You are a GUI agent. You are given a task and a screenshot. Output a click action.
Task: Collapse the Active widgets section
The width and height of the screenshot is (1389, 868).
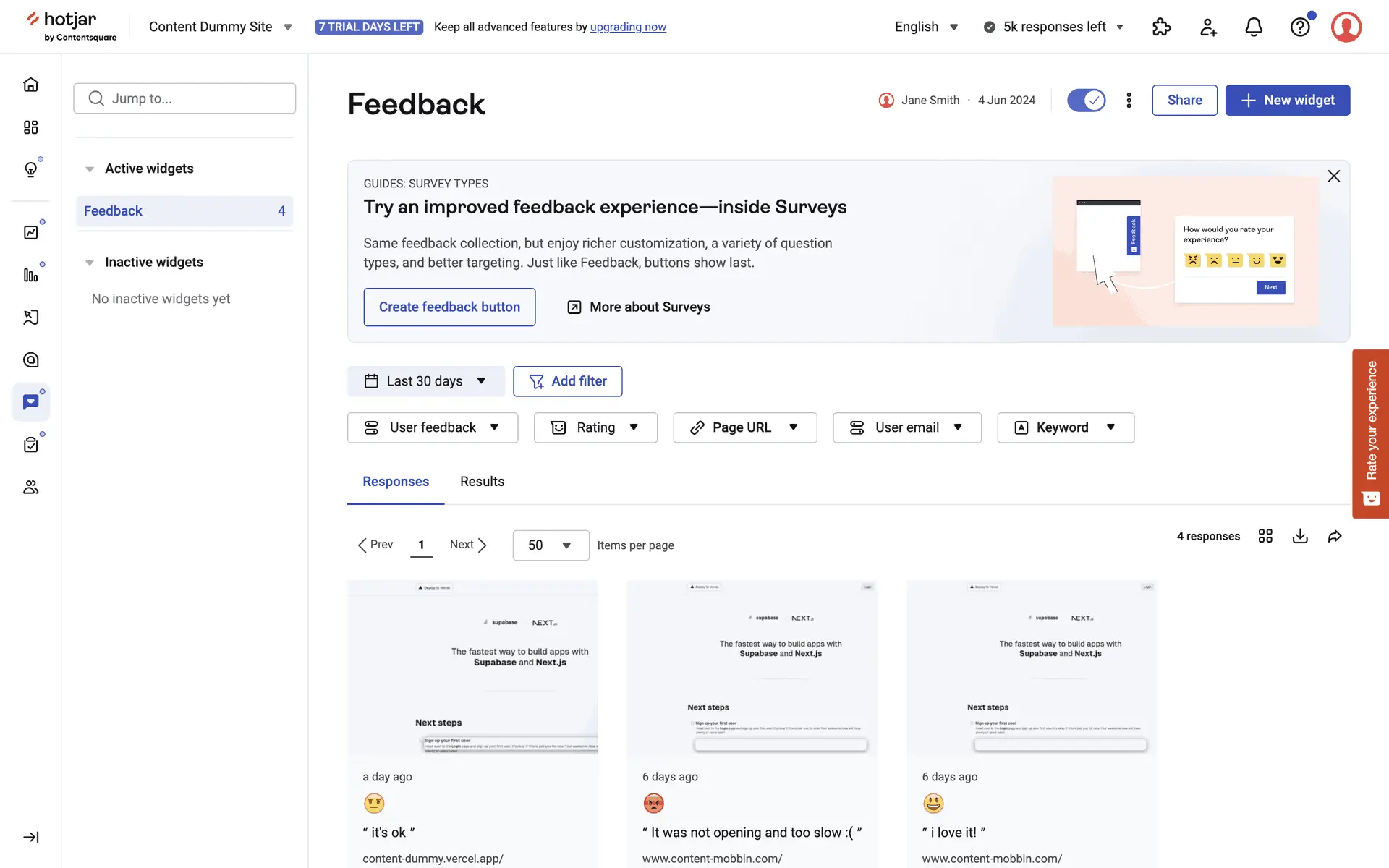click(x=90, y=169)
